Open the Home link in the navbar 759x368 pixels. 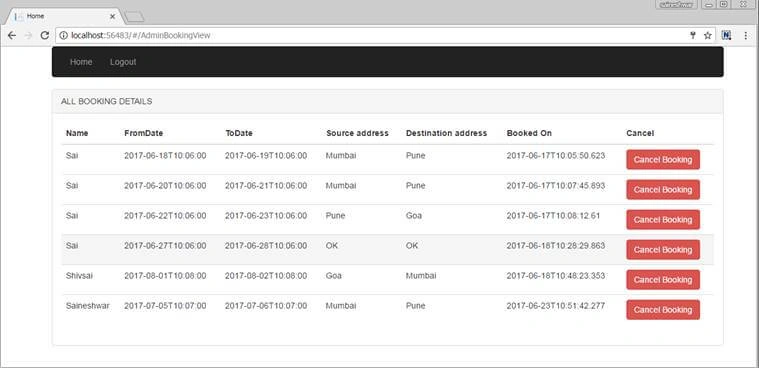pos(81,62)
